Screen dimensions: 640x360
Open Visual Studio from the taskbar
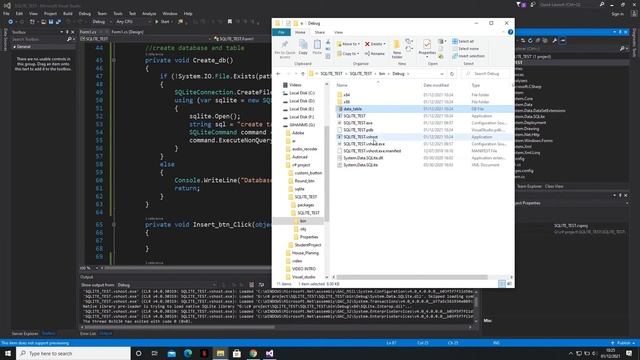269,353
